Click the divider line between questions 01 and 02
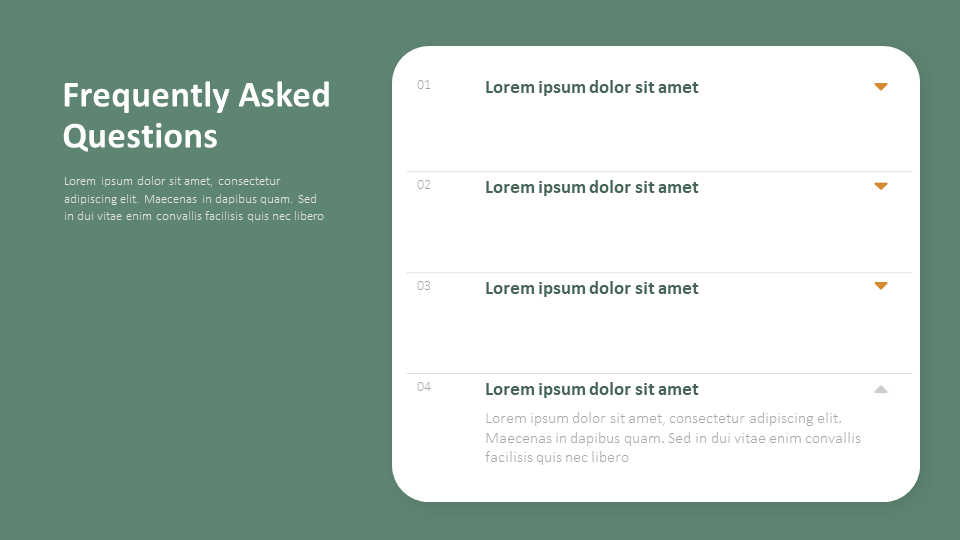The height and width of the screenshot is (540, 960). click(x=659, y=172)
